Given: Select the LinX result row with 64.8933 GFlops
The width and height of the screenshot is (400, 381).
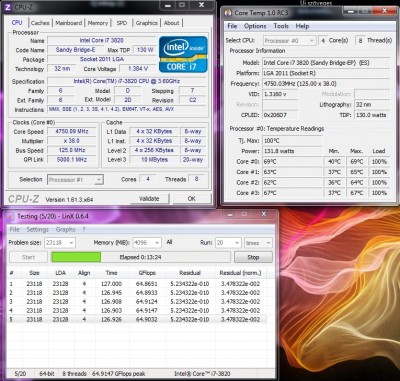Looking at the screenshot, I should (137, 293).
